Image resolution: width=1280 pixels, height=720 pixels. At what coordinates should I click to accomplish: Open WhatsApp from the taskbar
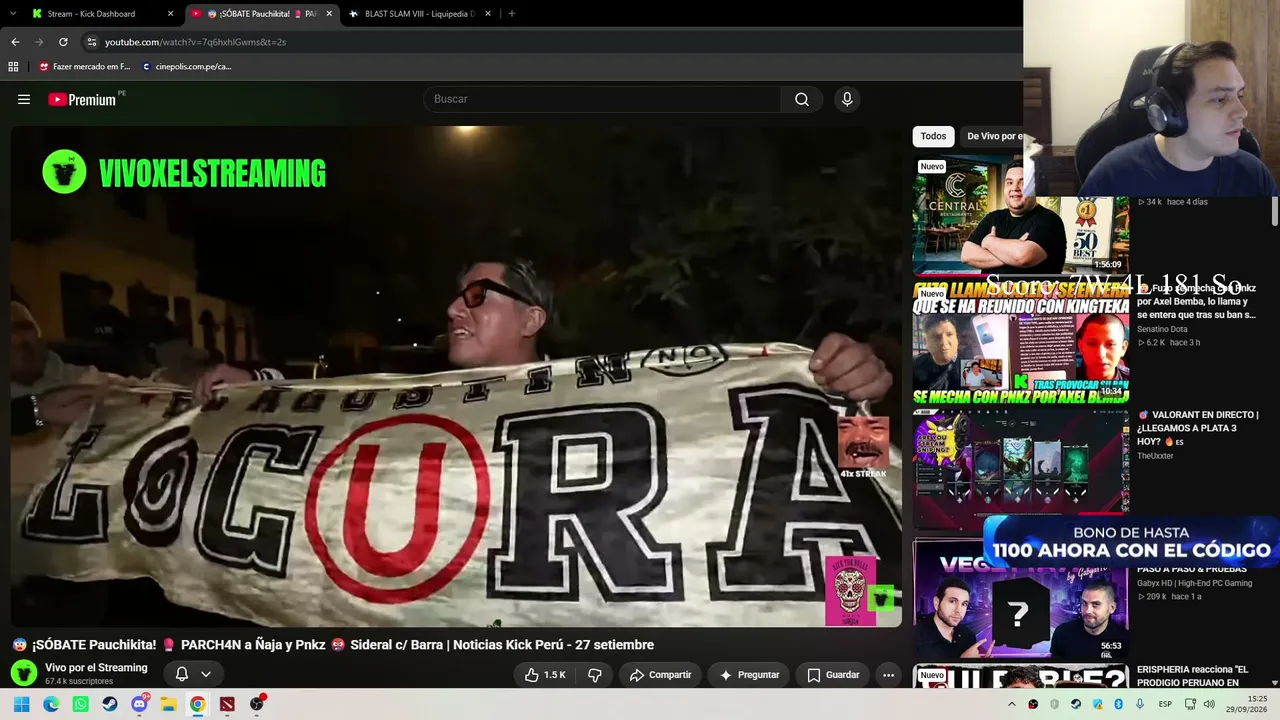(x=80, y=704)
